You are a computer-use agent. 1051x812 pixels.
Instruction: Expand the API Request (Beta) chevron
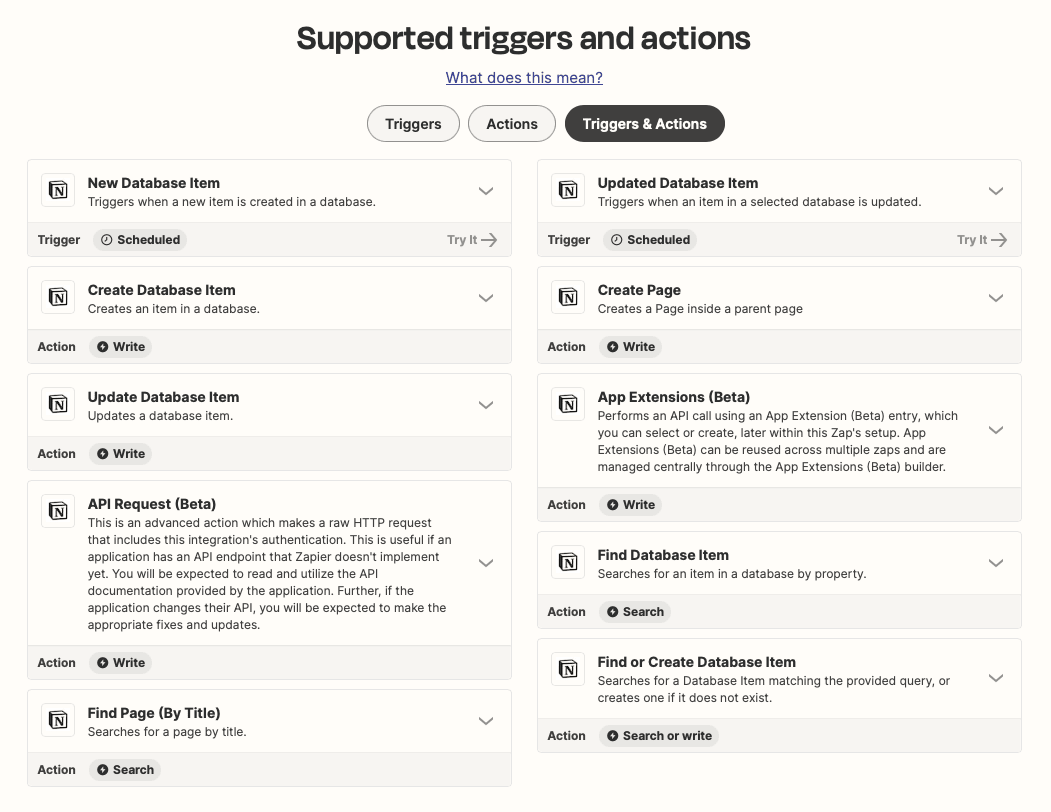pyautogui.click(x=486, y=563)
